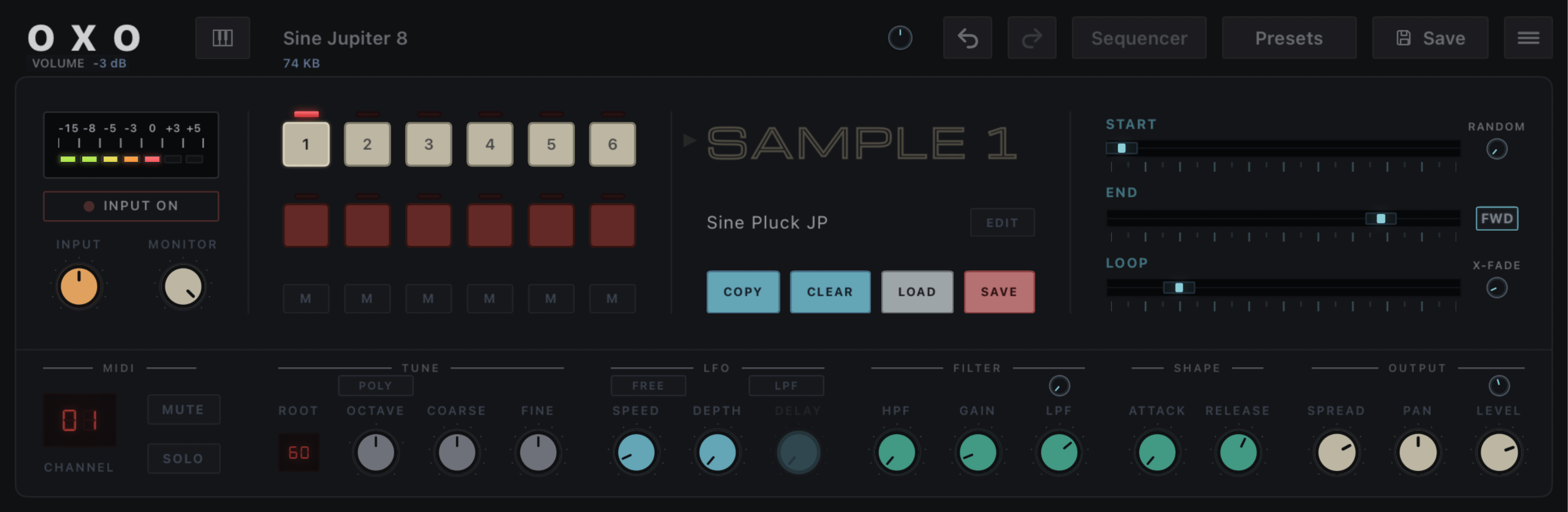Screen dimensions: 1568x512
Task: Click the RANDOM start knob
Action: click(x=1496, y=149)
